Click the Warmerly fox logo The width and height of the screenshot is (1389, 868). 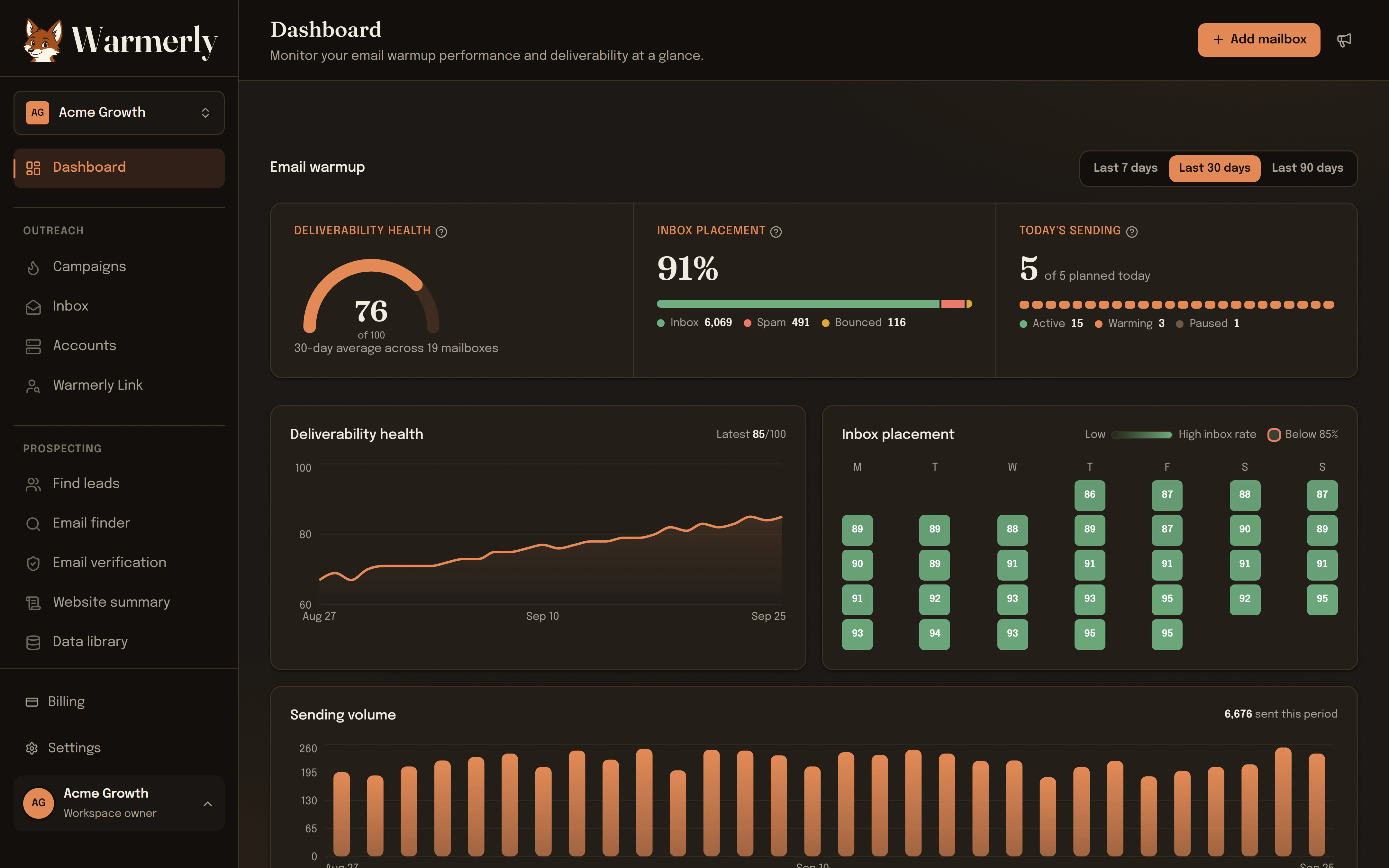43,40
